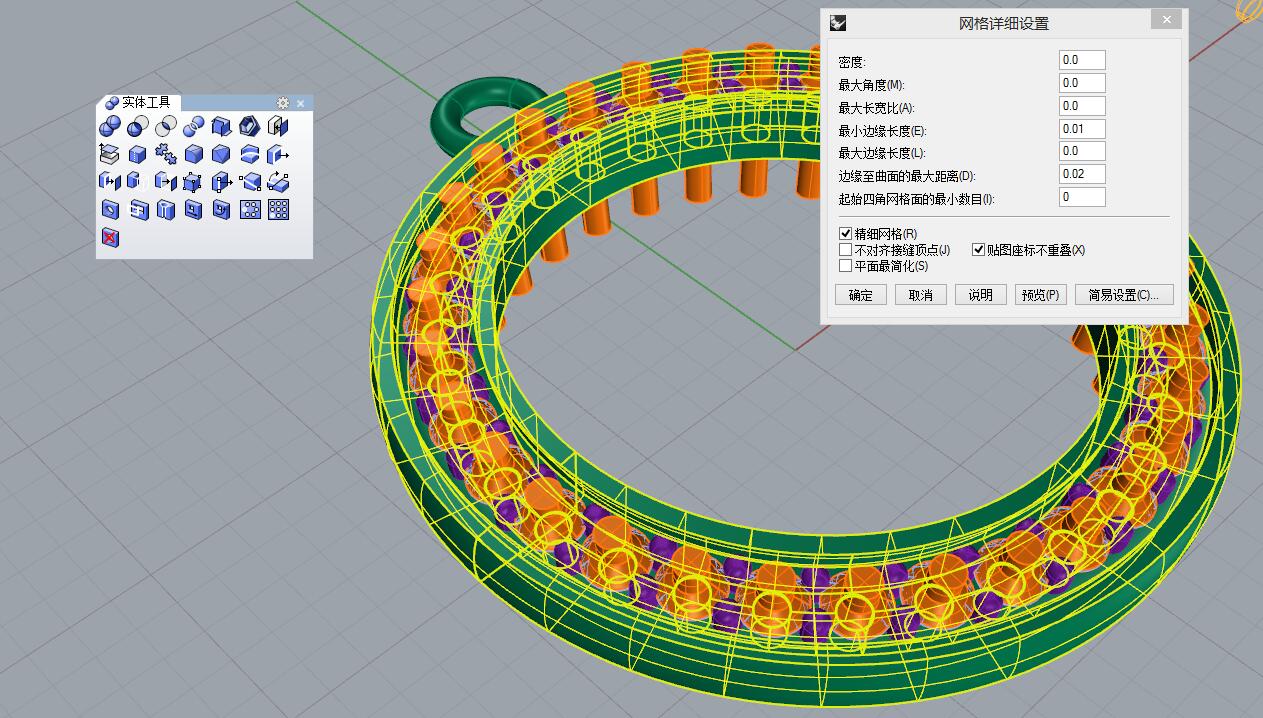Open 简易设置(C)... simple settings

click(1123, 295)
